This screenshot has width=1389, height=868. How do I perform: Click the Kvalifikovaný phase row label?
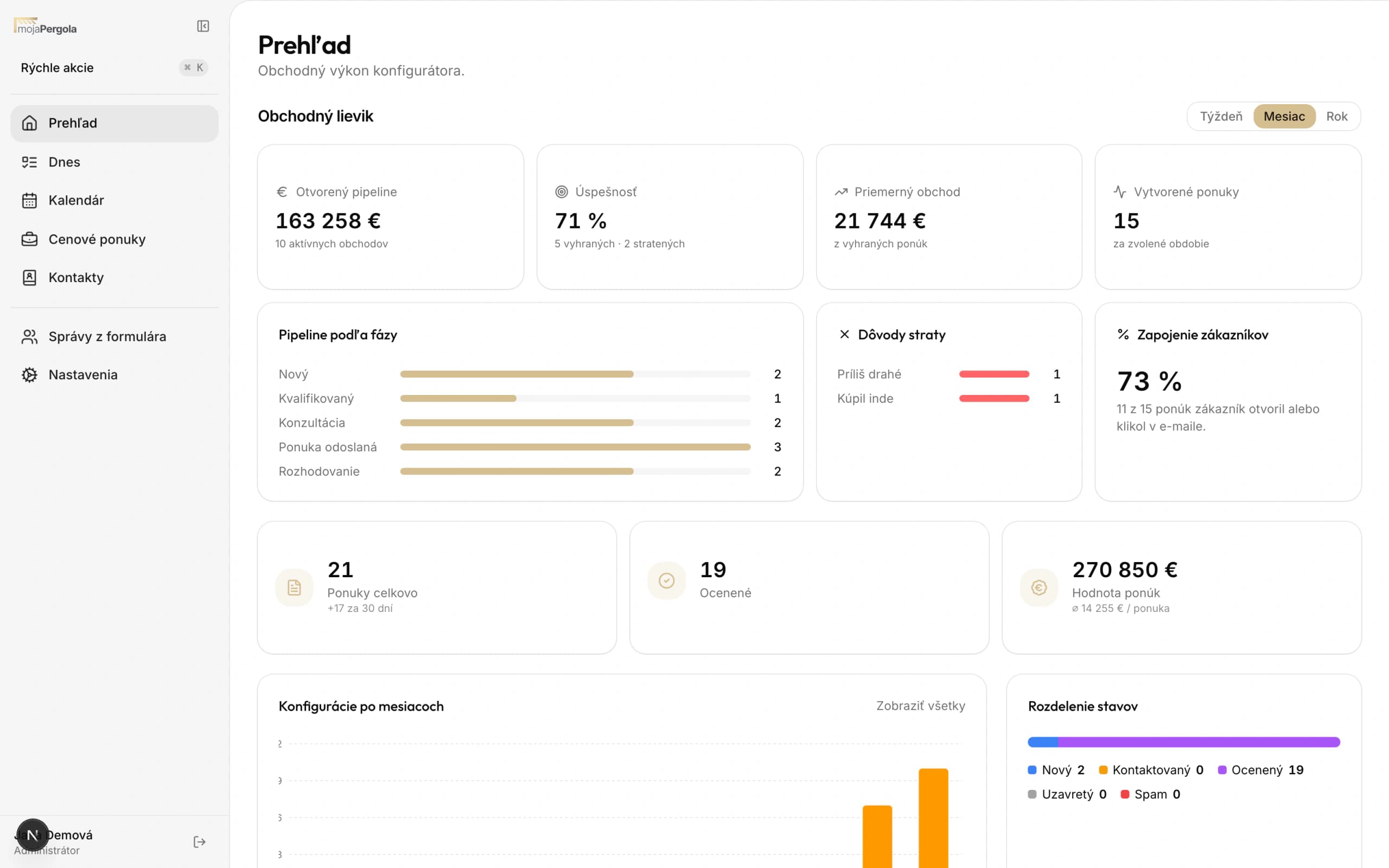(316, 398)
